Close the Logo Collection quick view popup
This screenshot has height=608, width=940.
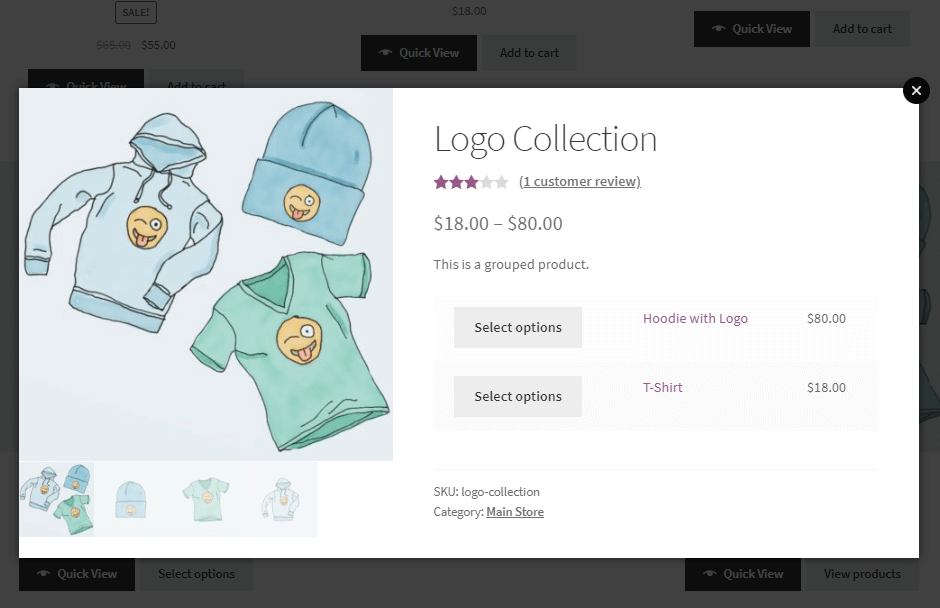point(916,90)
